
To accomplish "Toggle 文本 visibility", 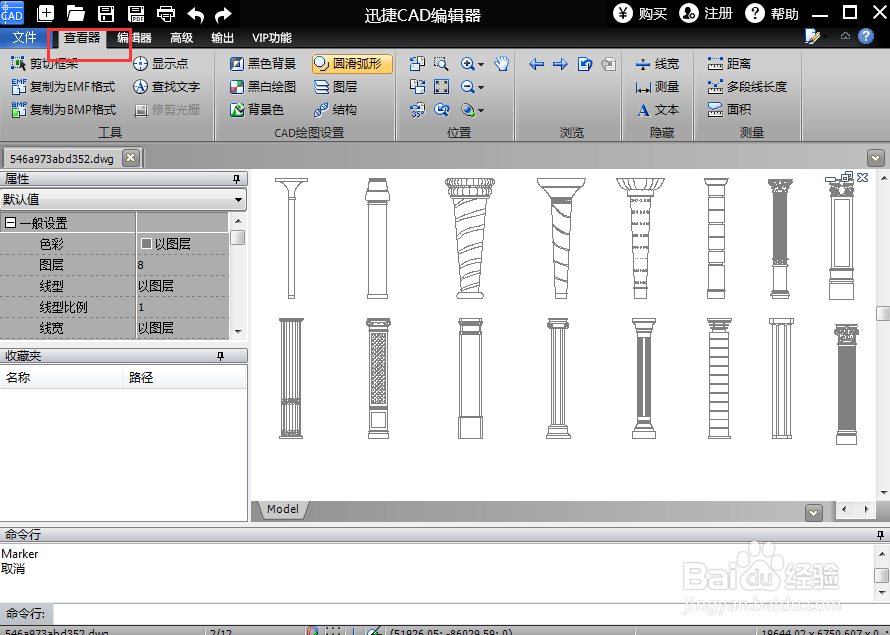I will (657, 110).
